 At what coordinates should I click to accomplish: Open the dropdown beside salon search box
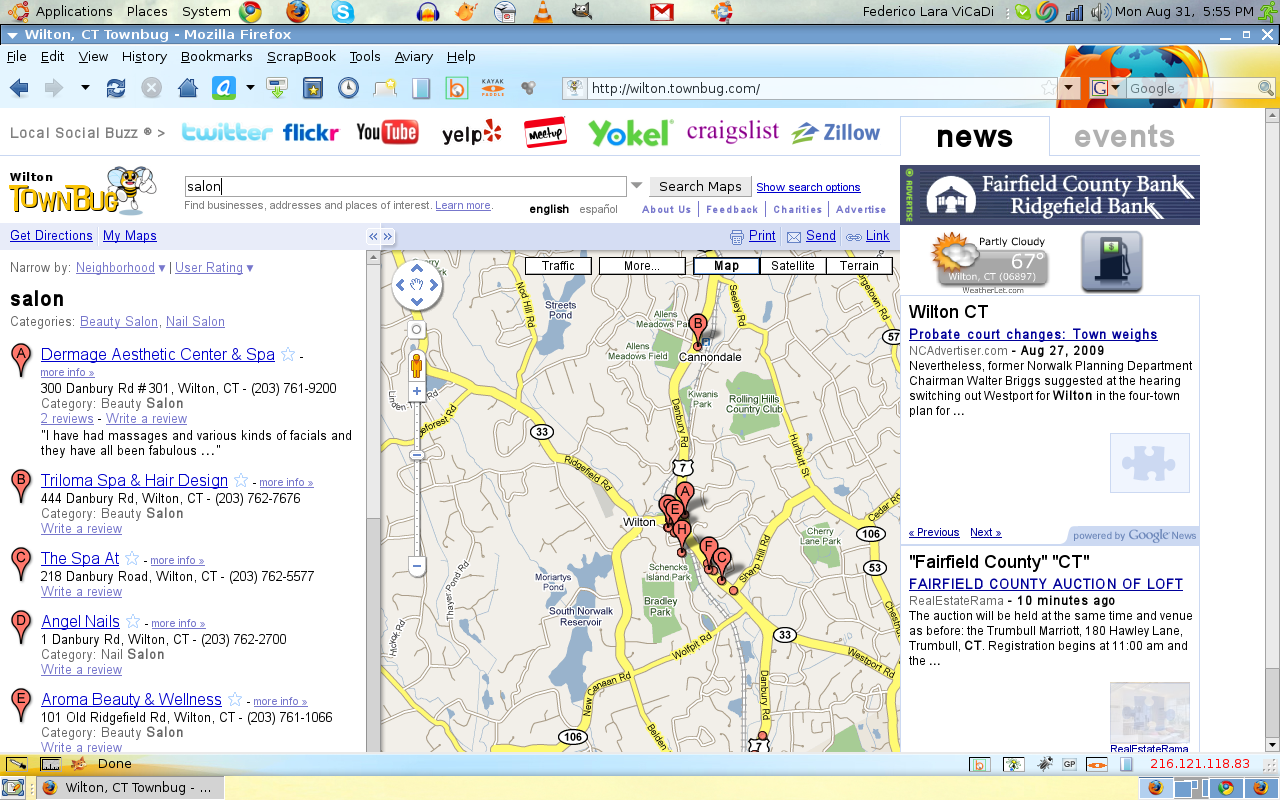(x=637, y=186)
